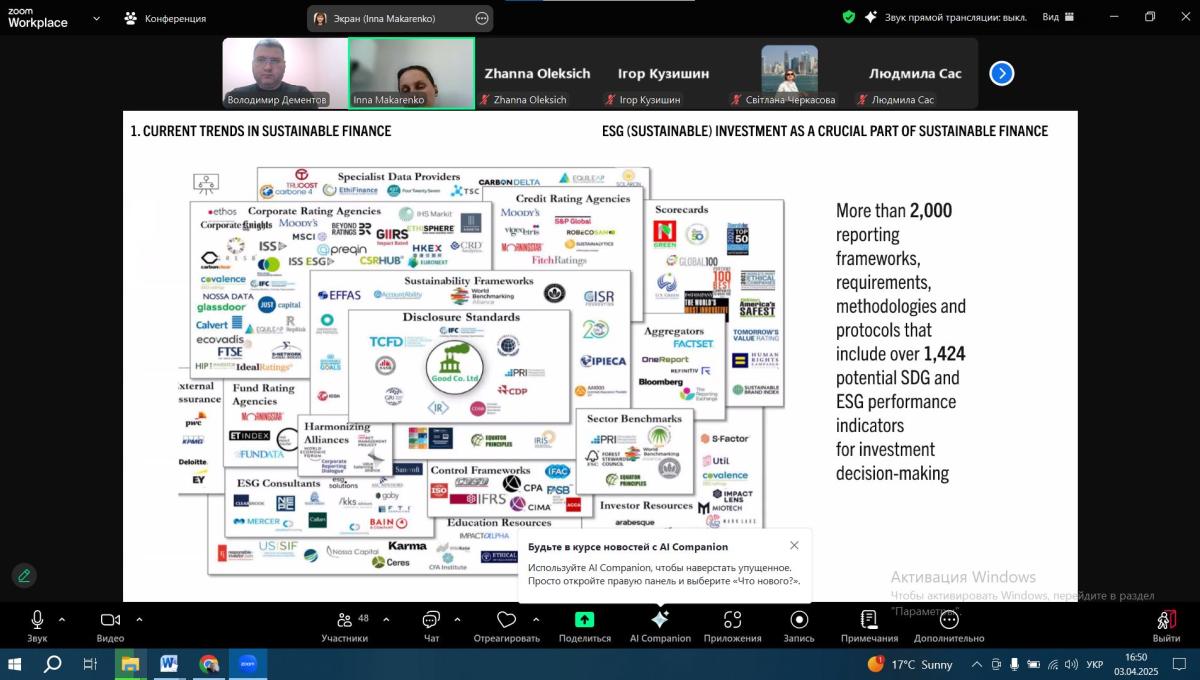
Task: Open the Windows Start menu
Action: click(x=15, y=664)
